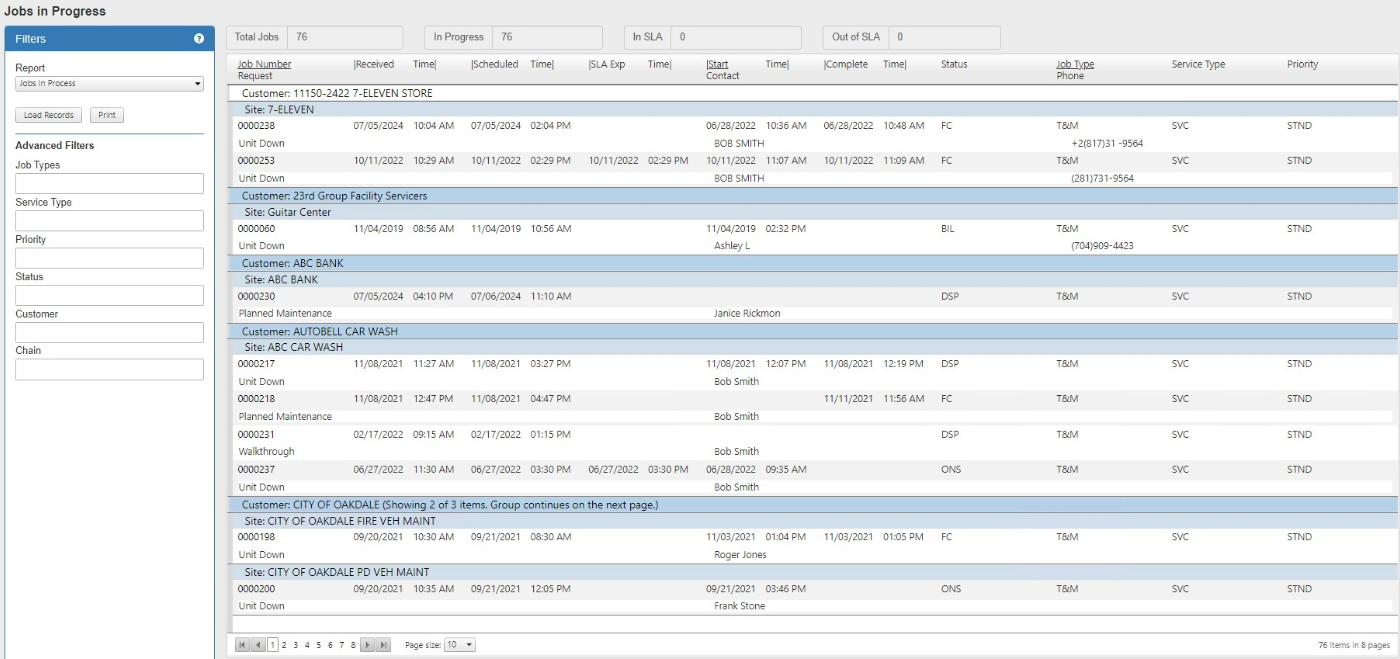This screenshot has width=1400, height=659.
Task: Go to first page pager icon
Action: coord(242,645)
